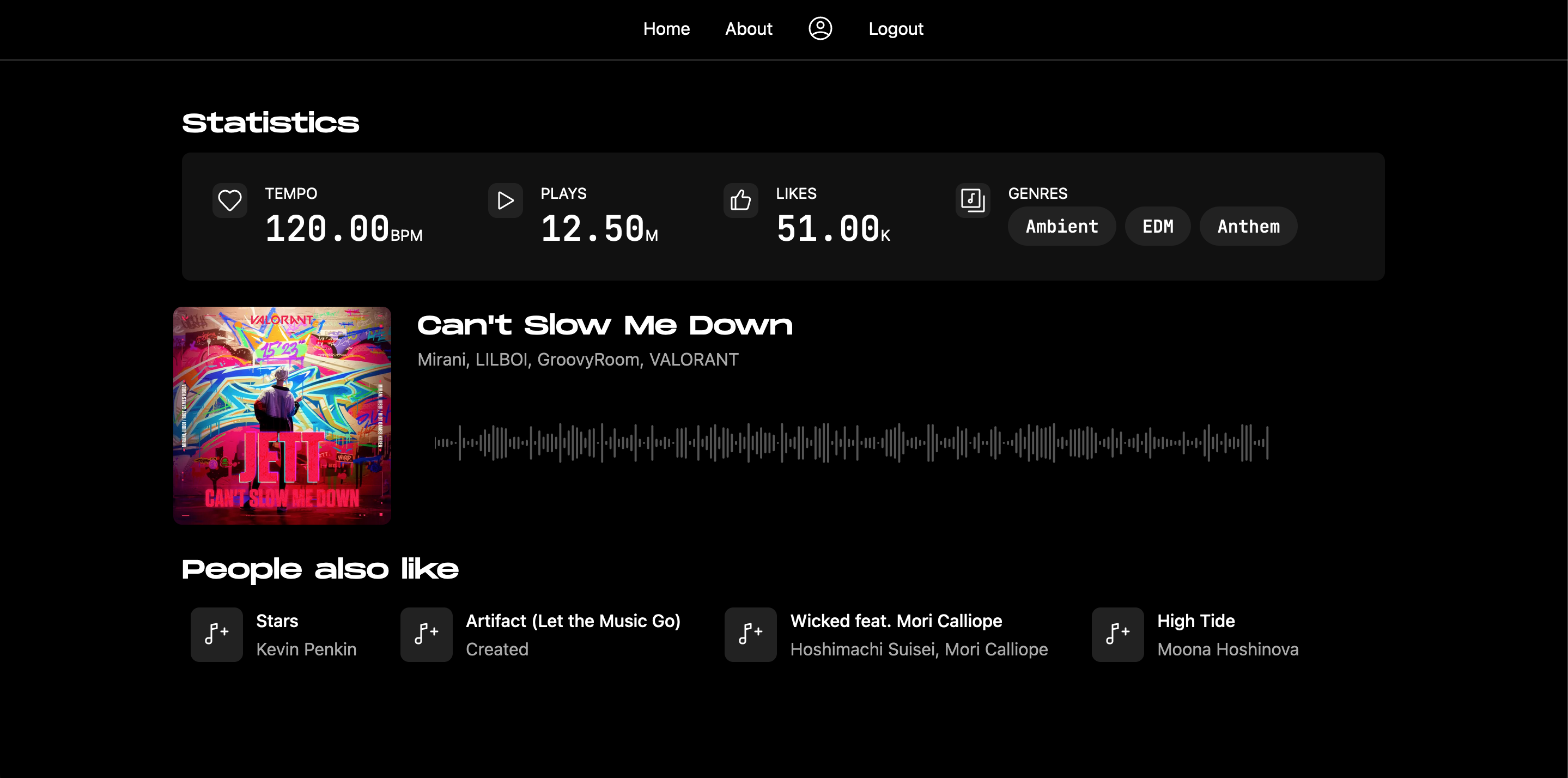Add Stars using its music-note plus icon
The width and height of the screenshot is (1568, 778).
point(216,634)
